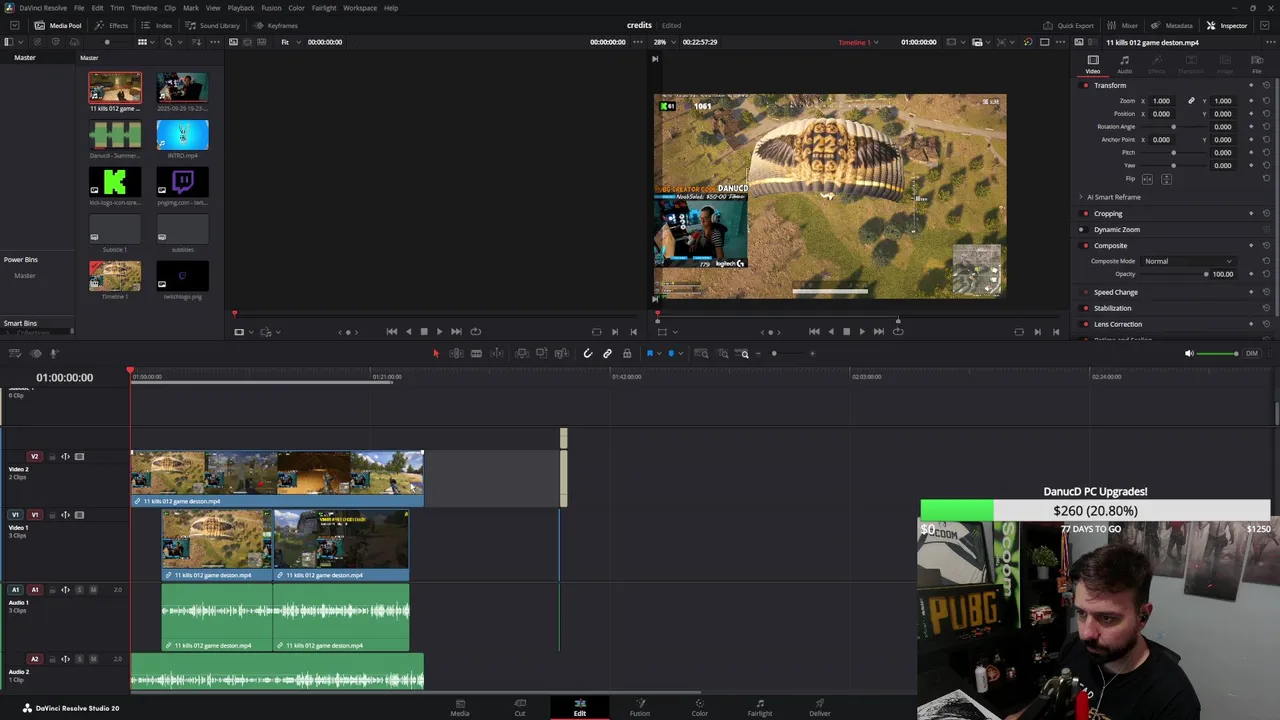Open the Keyframes panel
Viewport: 1280px width, 720px height.
click(x=276, y=26)
